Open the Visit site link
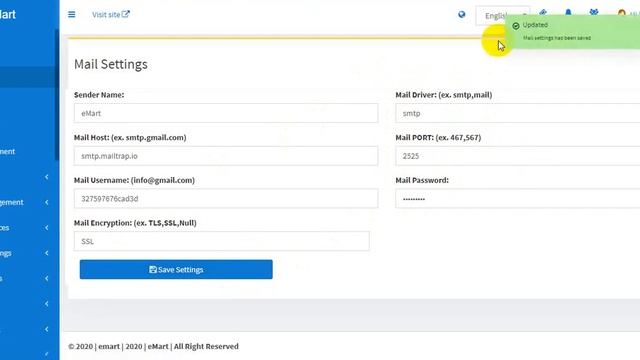The image size is (640, 360). coord(111,15)
